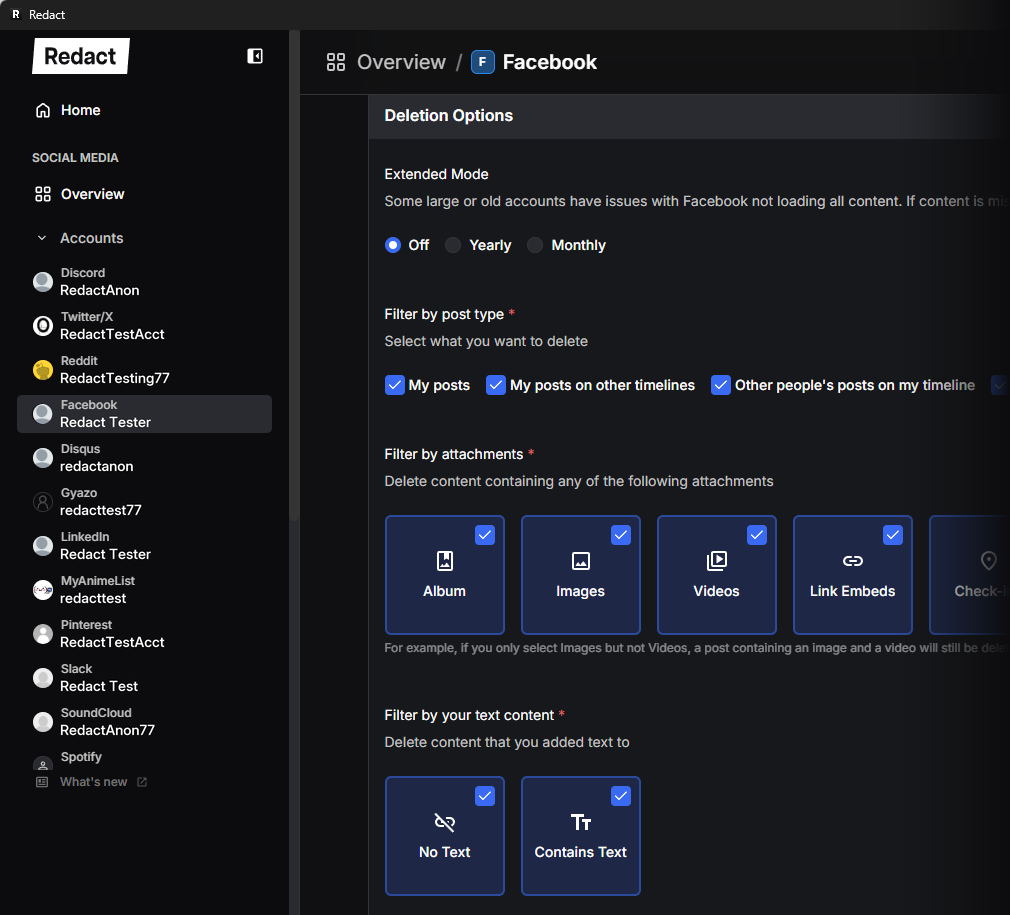The height and width of the screenshot is (915, 1010).
Task: Collapse the sidebar panel icon
Action: 255,56
